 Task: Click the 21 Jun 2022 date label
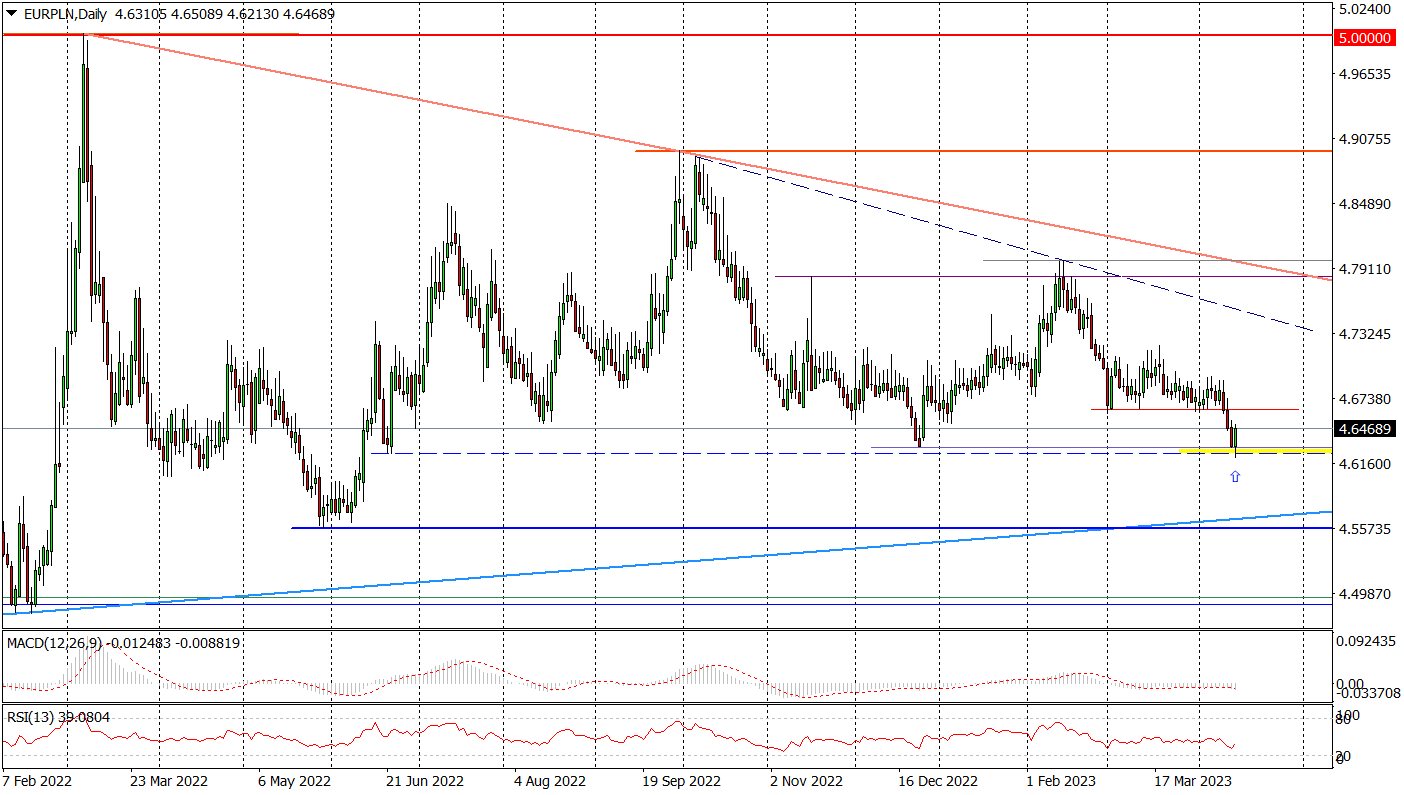click(x=425, y=780)
